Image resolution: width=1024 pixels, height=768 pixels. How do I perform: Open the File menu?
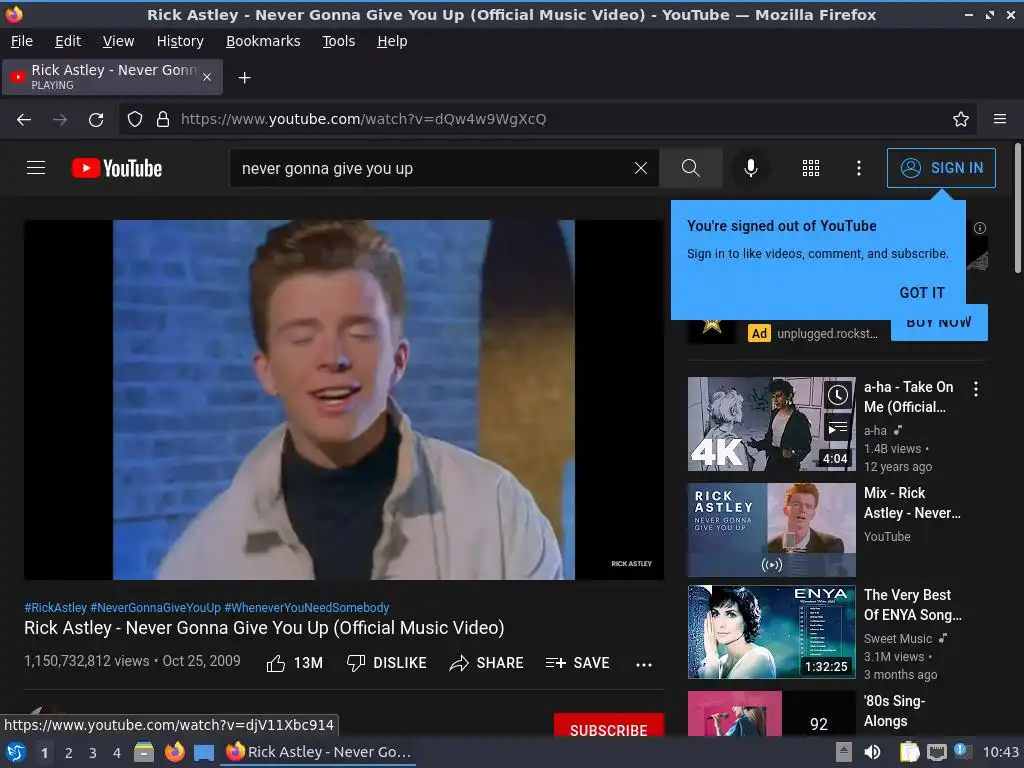click(x=22, y=41)
